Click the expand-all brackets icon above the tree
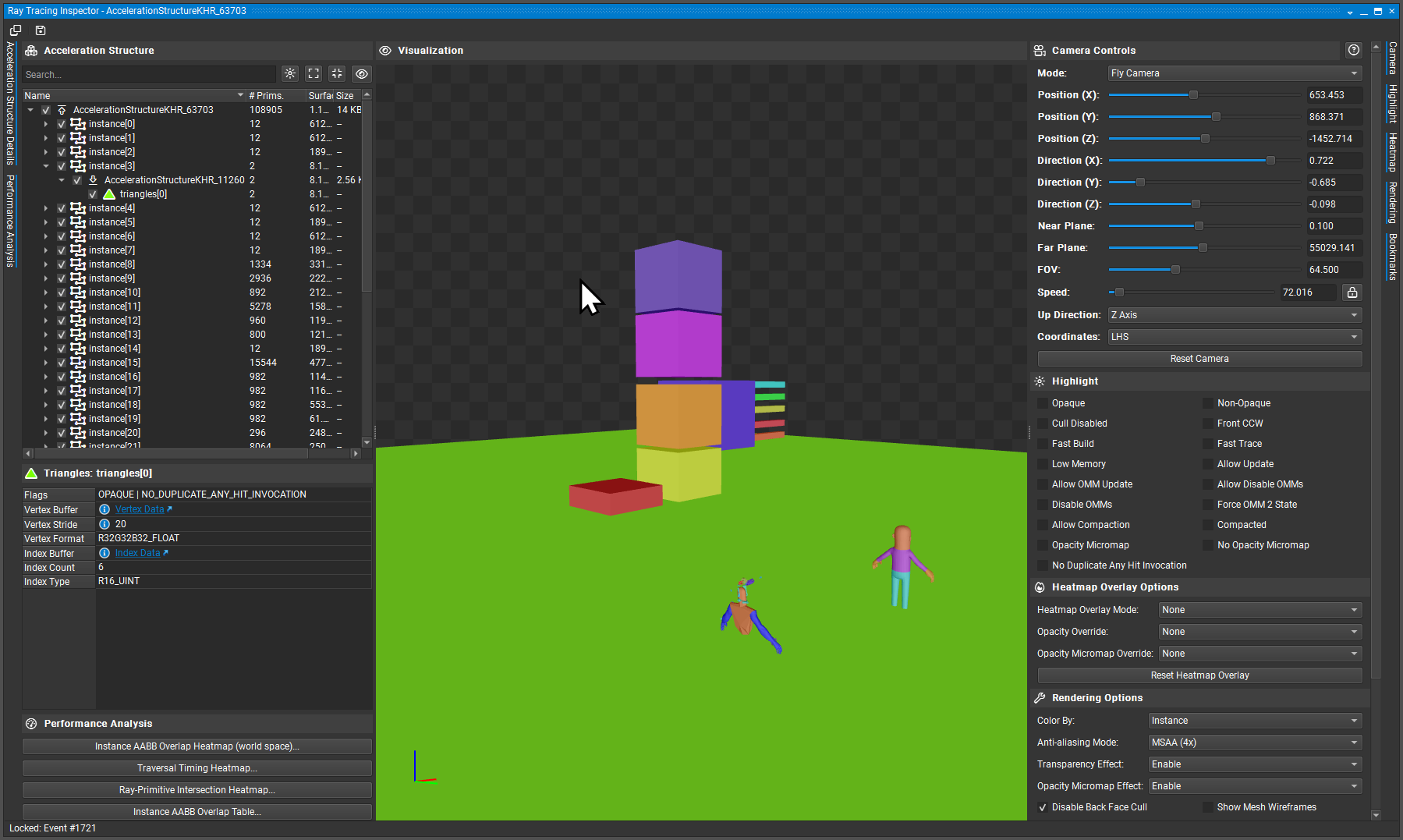This screenshot has height=840, width=1403. click(314, 73)
